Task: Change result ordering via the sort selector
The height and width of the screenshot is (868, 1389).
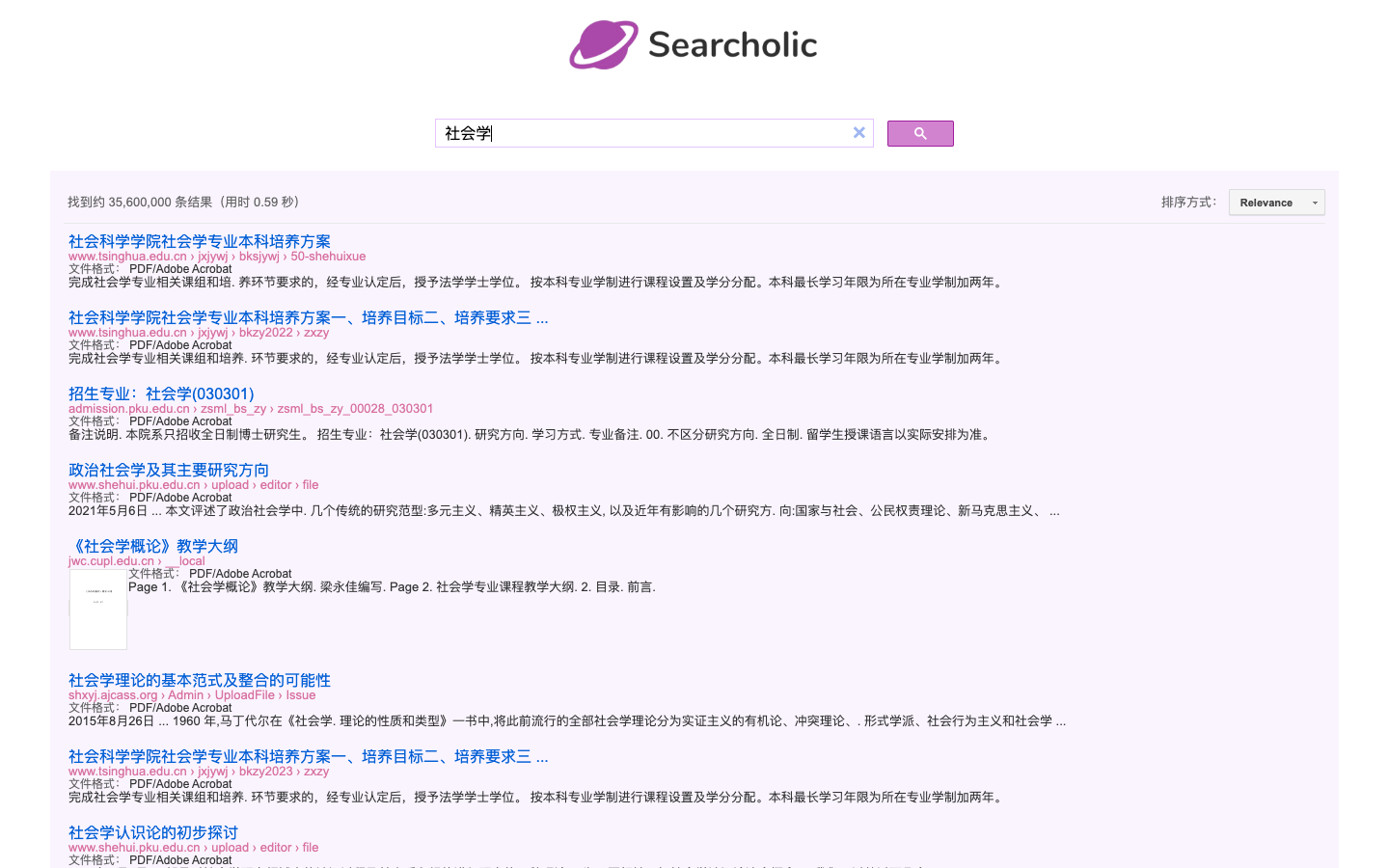Action: point(1275,203)
